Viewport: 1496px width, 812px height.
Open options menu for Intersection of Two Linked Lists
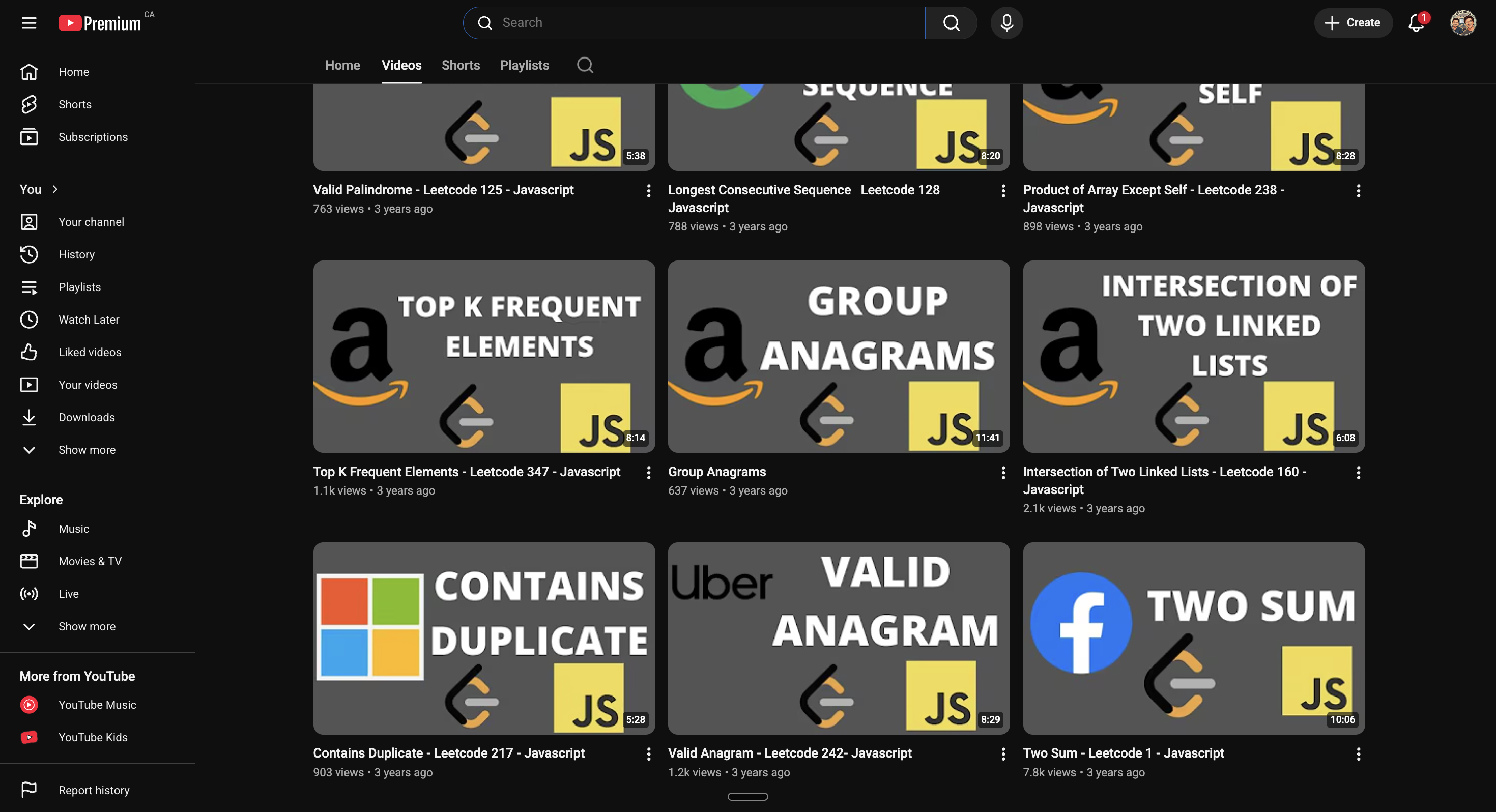coord(1358,473)
